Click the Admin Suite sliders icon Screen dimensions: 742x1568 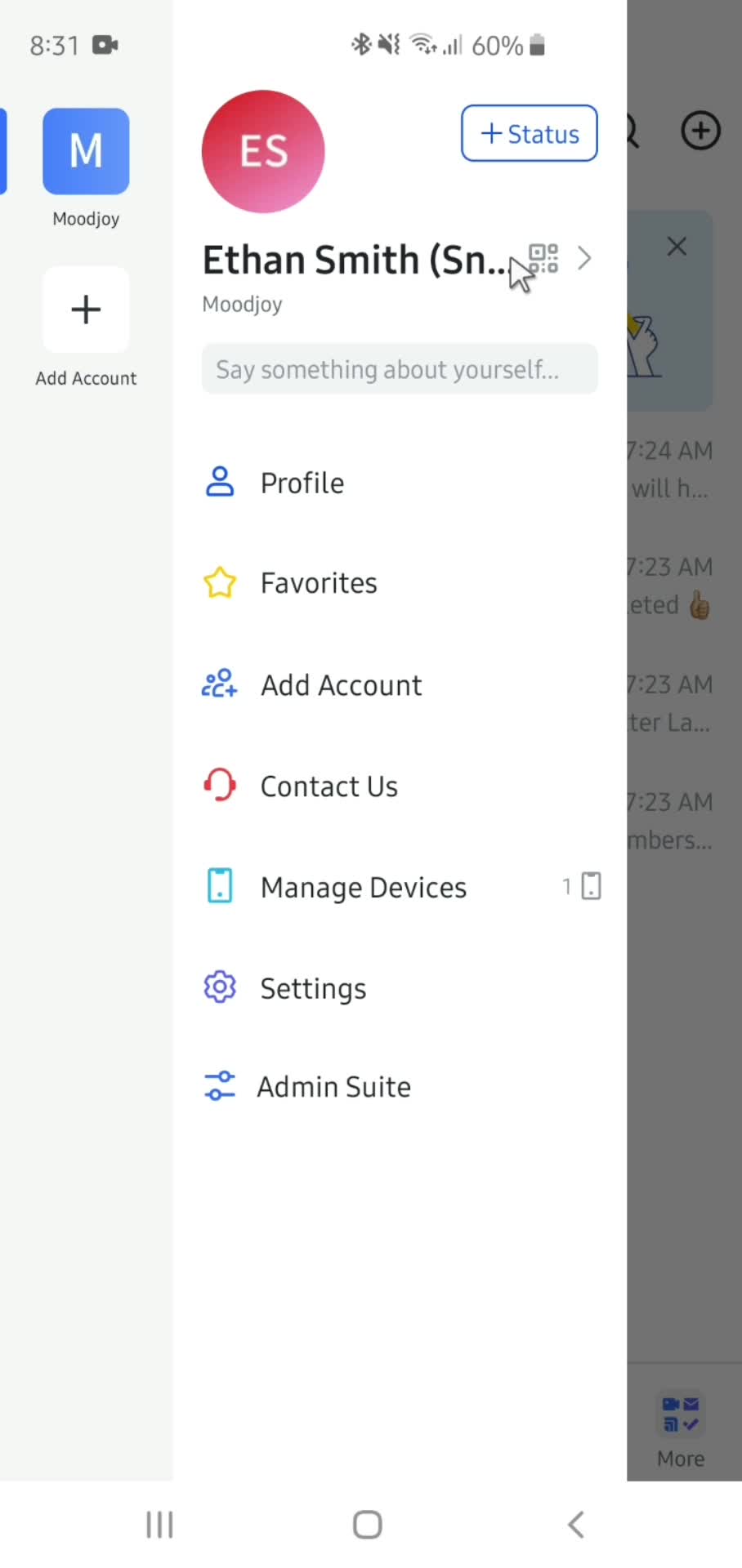click(x=219, y=1086)
